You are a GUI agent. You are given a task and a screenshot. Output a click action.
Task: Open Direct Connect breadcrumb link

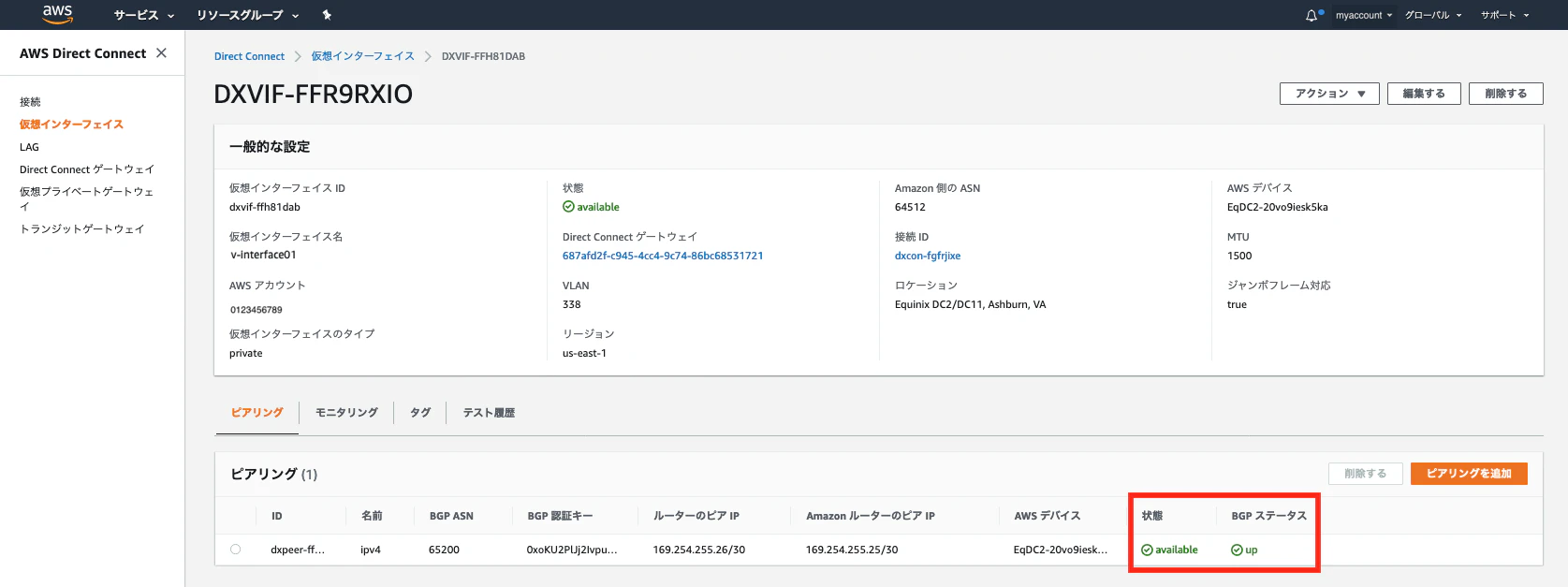[x=249, y=56]
